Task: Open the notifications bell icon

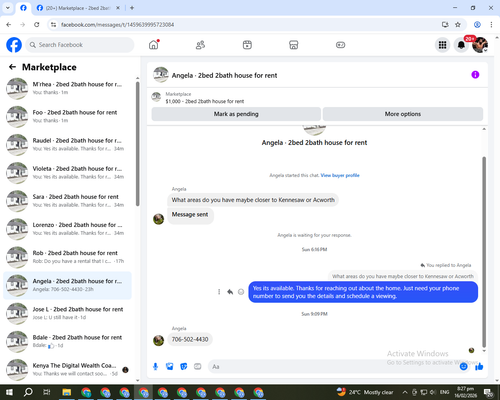Action: 461,45
